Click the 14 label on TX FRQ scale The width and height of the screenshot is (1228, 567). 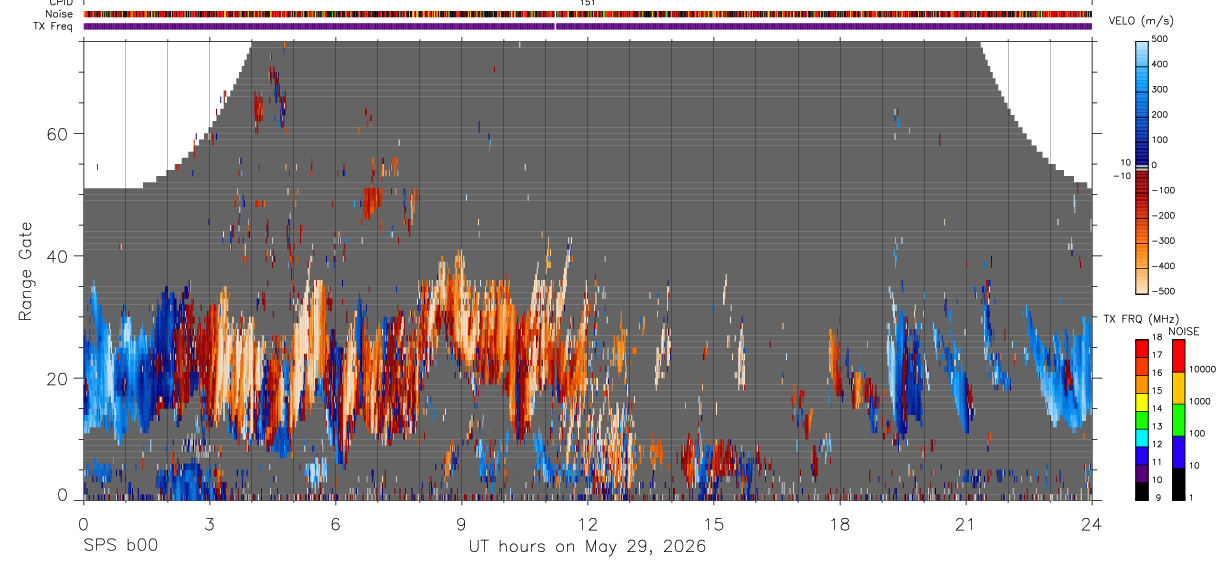1157,408
